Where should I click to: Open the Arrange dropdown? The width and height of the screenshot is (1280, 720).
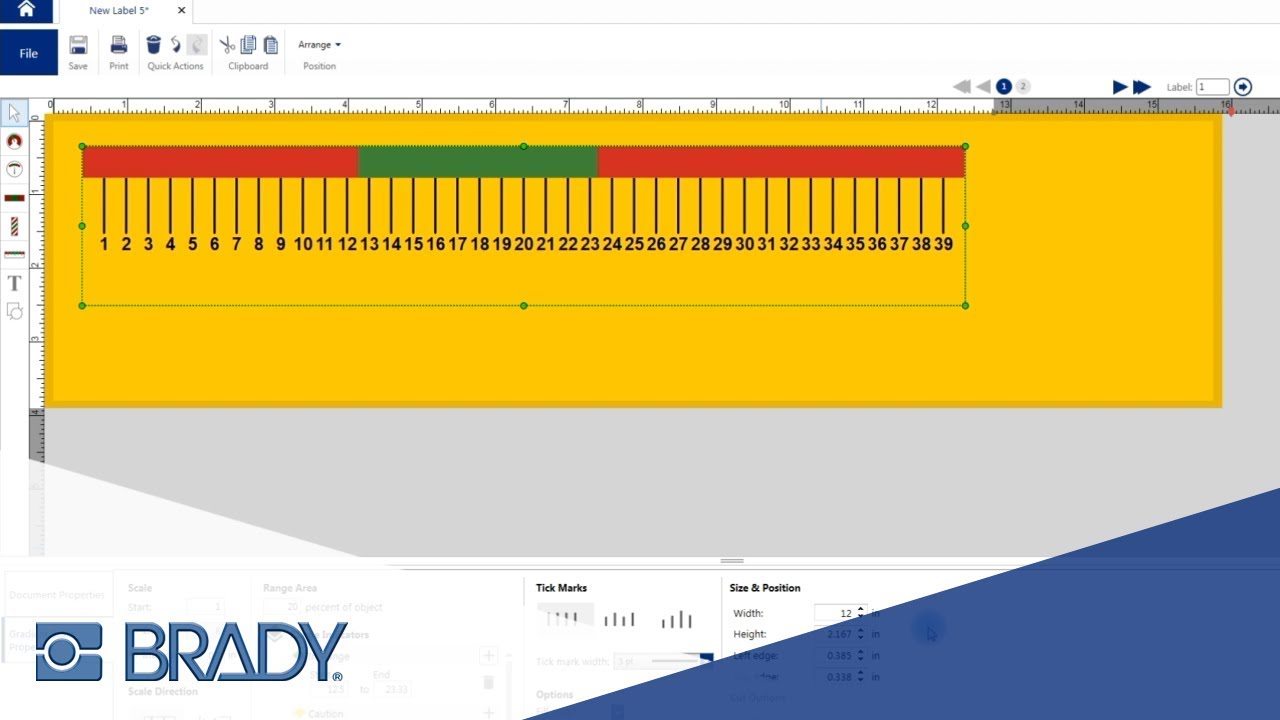tap(319, 45)
